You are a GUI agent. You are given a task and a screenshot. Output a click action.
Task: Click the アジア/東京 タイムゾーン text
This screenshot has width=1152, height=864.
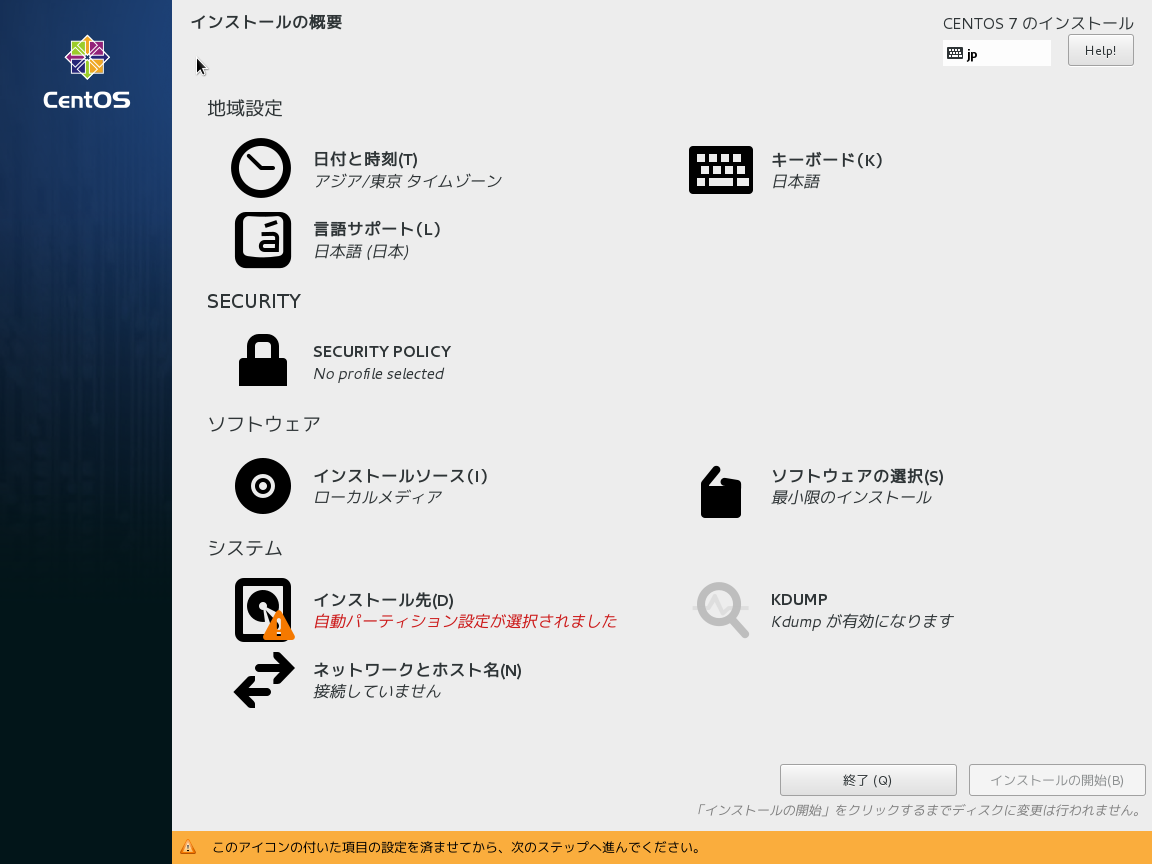[x=408, y=181]
